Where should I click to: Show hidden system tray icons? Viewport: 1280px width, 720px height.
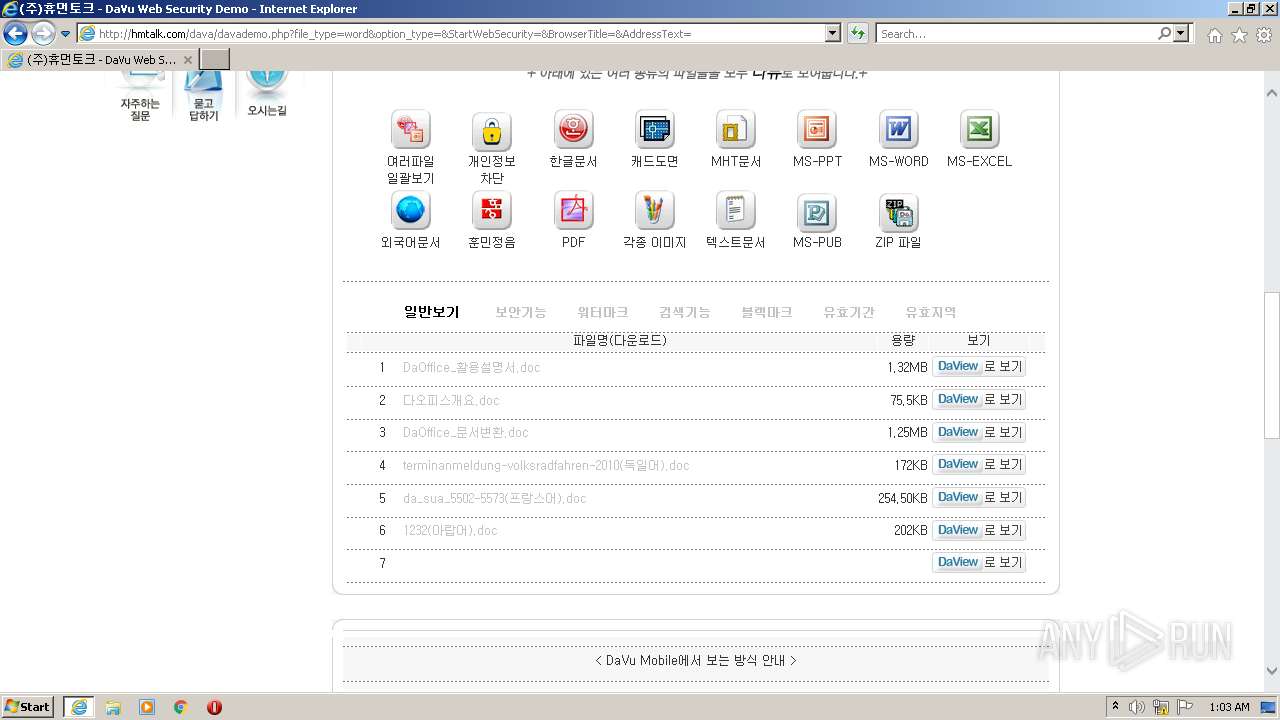[1115, 707]
